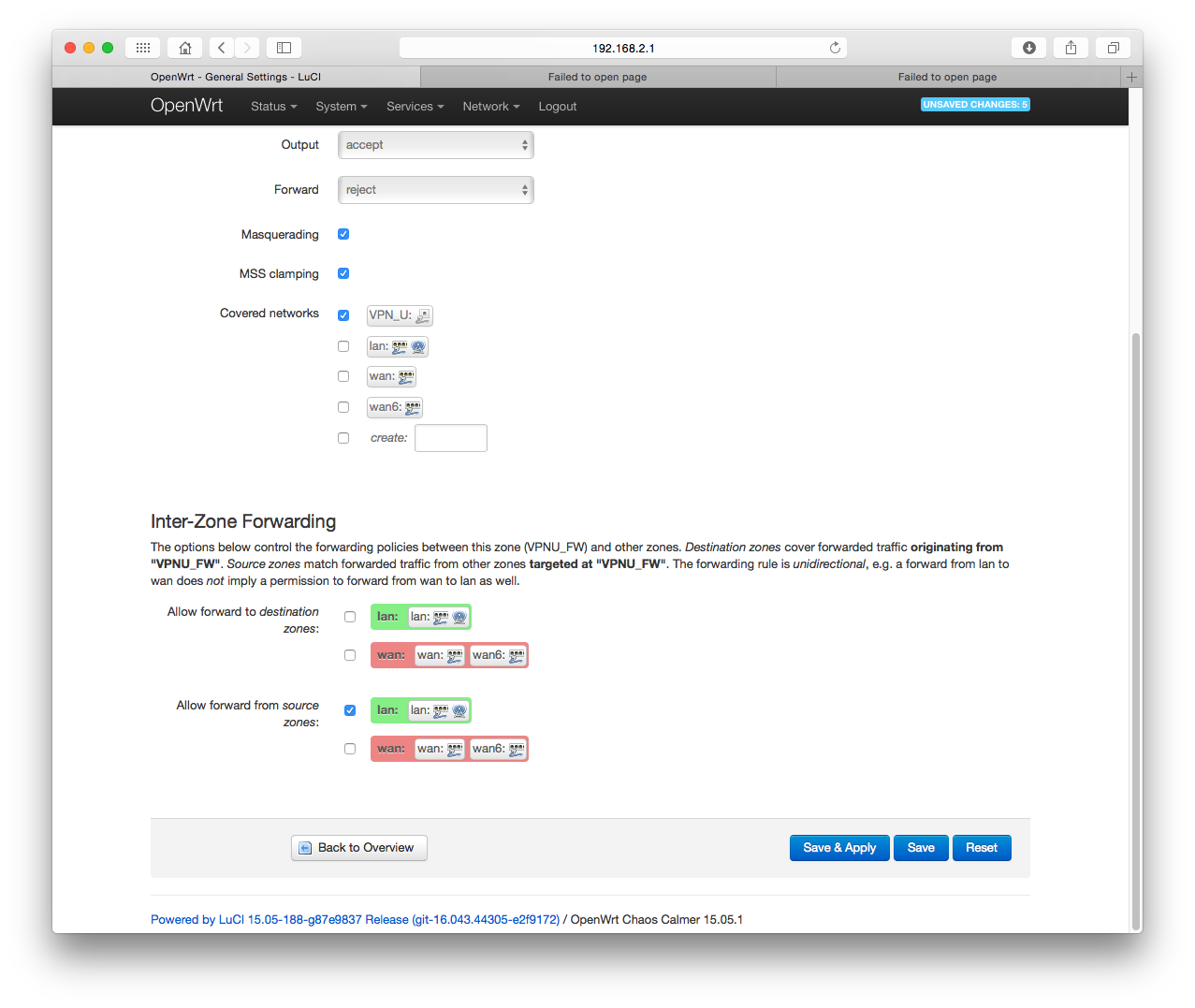Check wan6 covered network checkbox
The height and width of the screenshot is (1008, 1195).
[x=343, y=407]
